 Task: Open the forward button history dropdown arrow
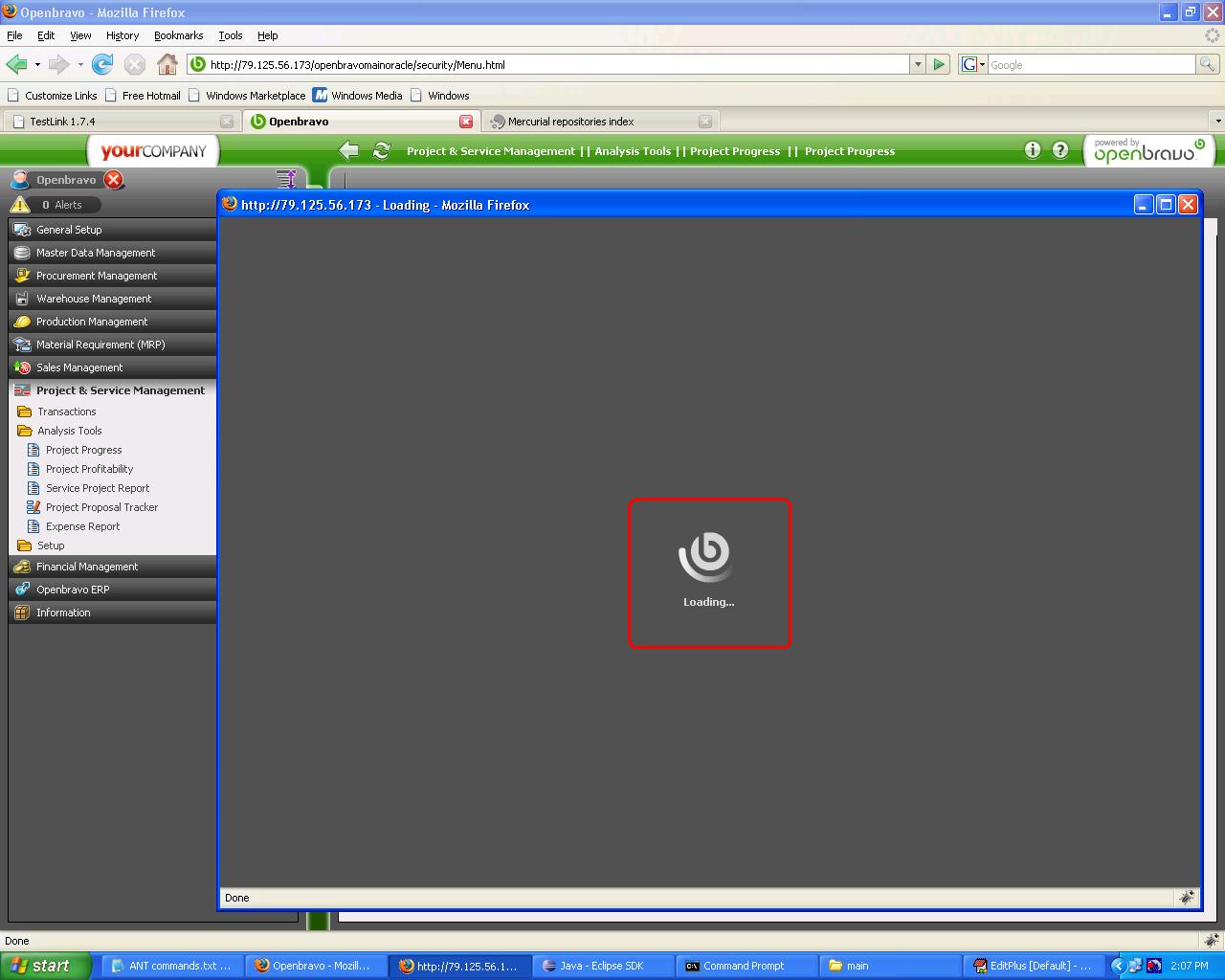click(80, 64)
